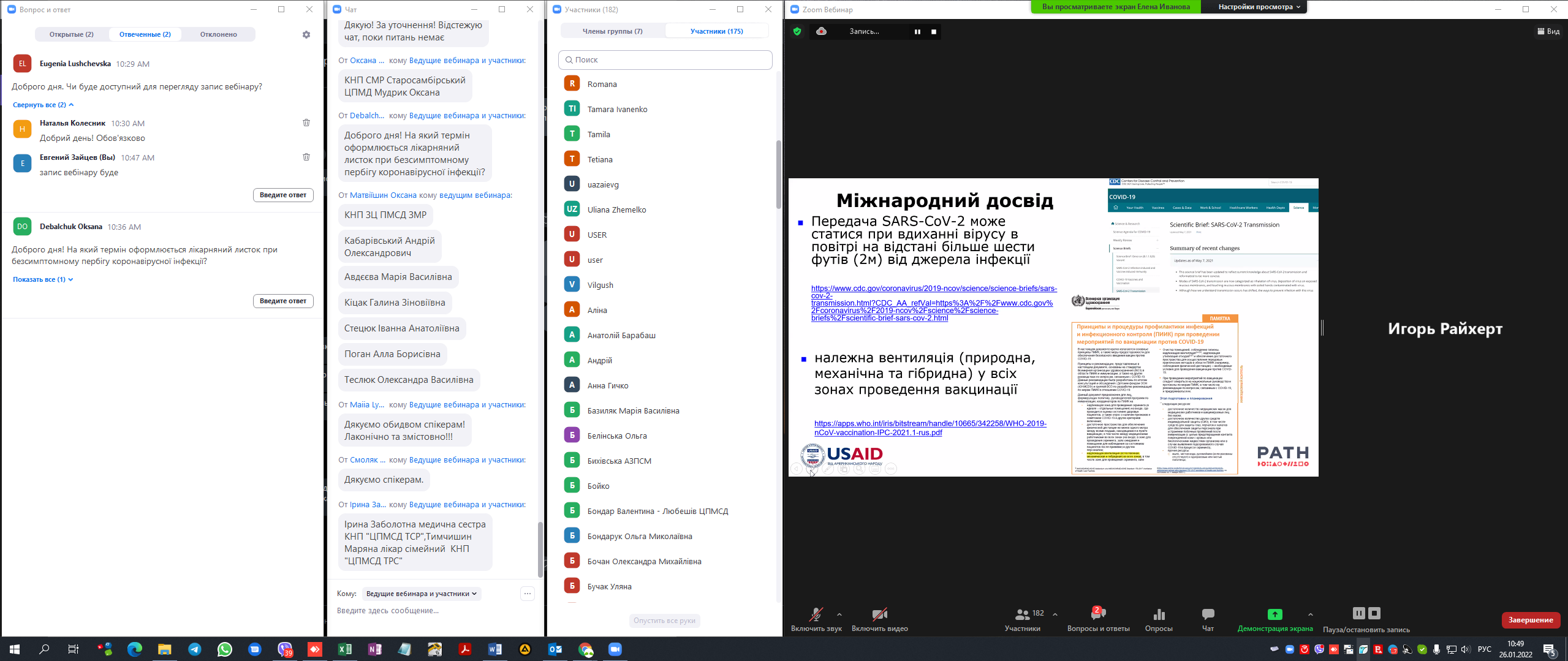Unmute microphone with Включить звук

[x=816, y=614]
